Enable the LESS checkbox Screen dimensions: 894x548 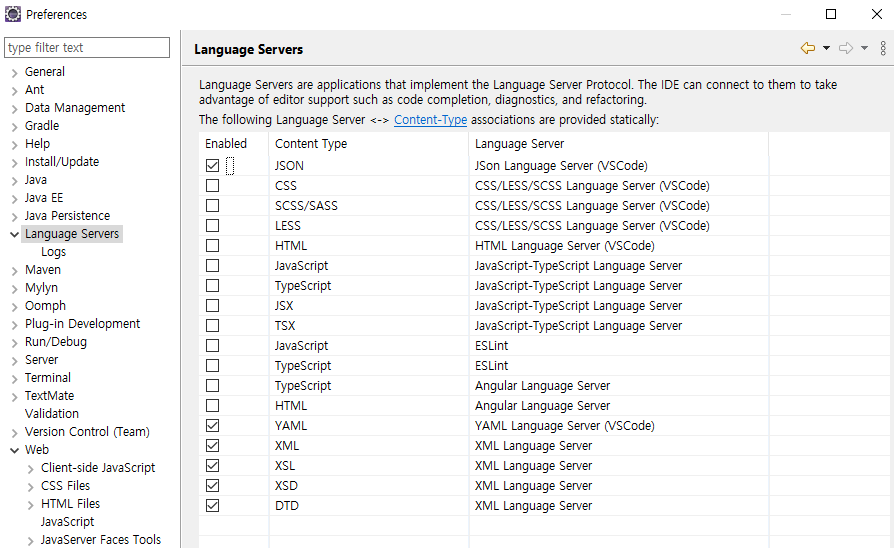[x=213, y=225]
